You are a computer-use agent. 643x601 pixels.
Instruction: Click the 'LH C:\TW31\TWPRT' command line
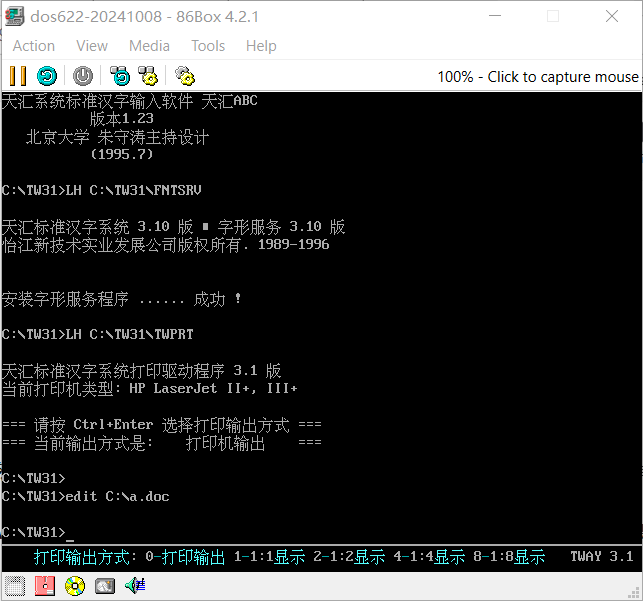[x=98, y=334]
